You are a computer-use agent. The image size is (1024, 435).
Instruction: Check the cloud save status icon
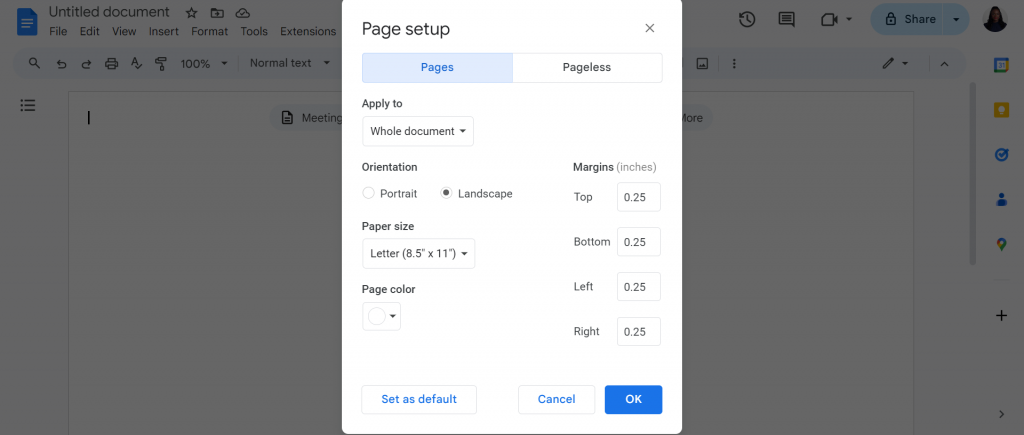click(x=243, y=12)
